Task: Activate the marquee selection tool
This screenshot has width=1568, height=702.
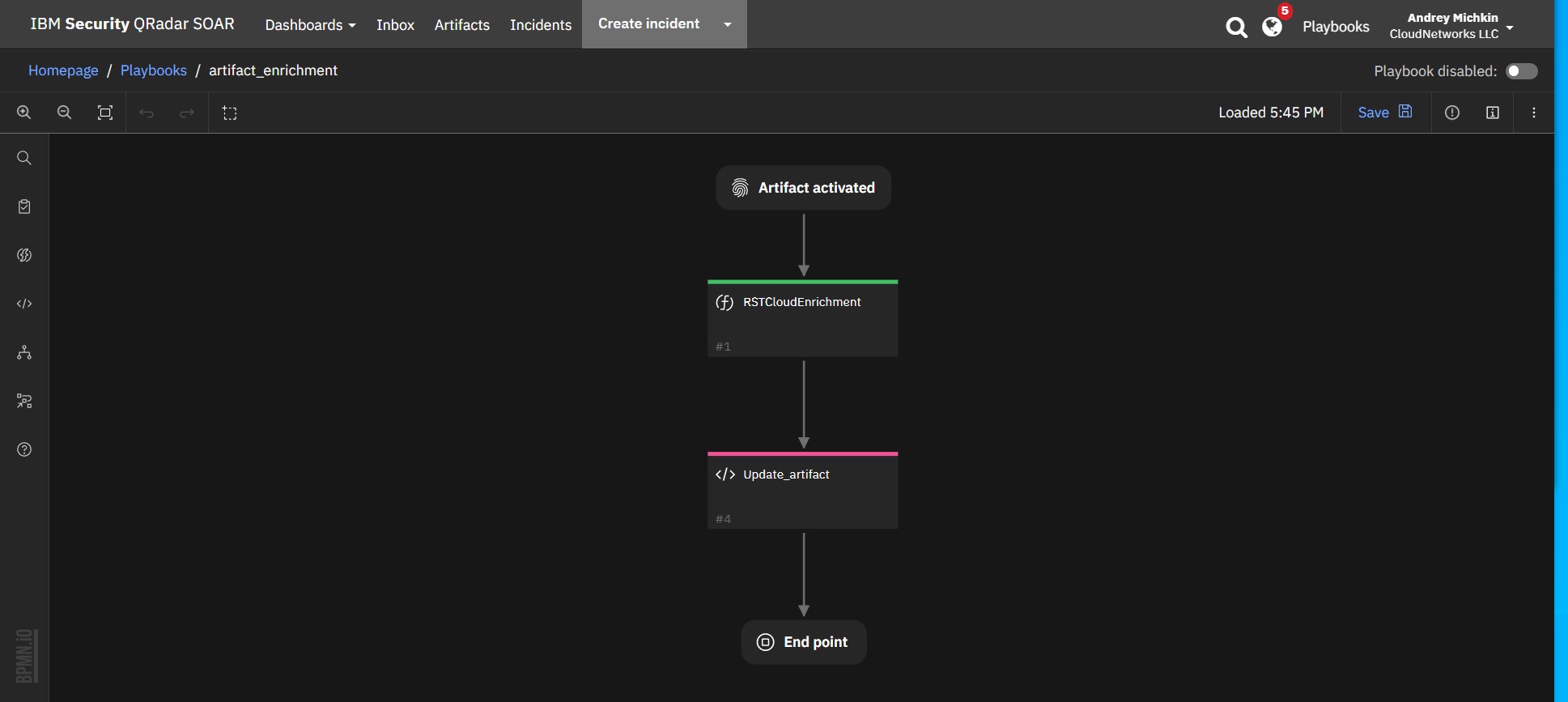Action: pos(230,113)
